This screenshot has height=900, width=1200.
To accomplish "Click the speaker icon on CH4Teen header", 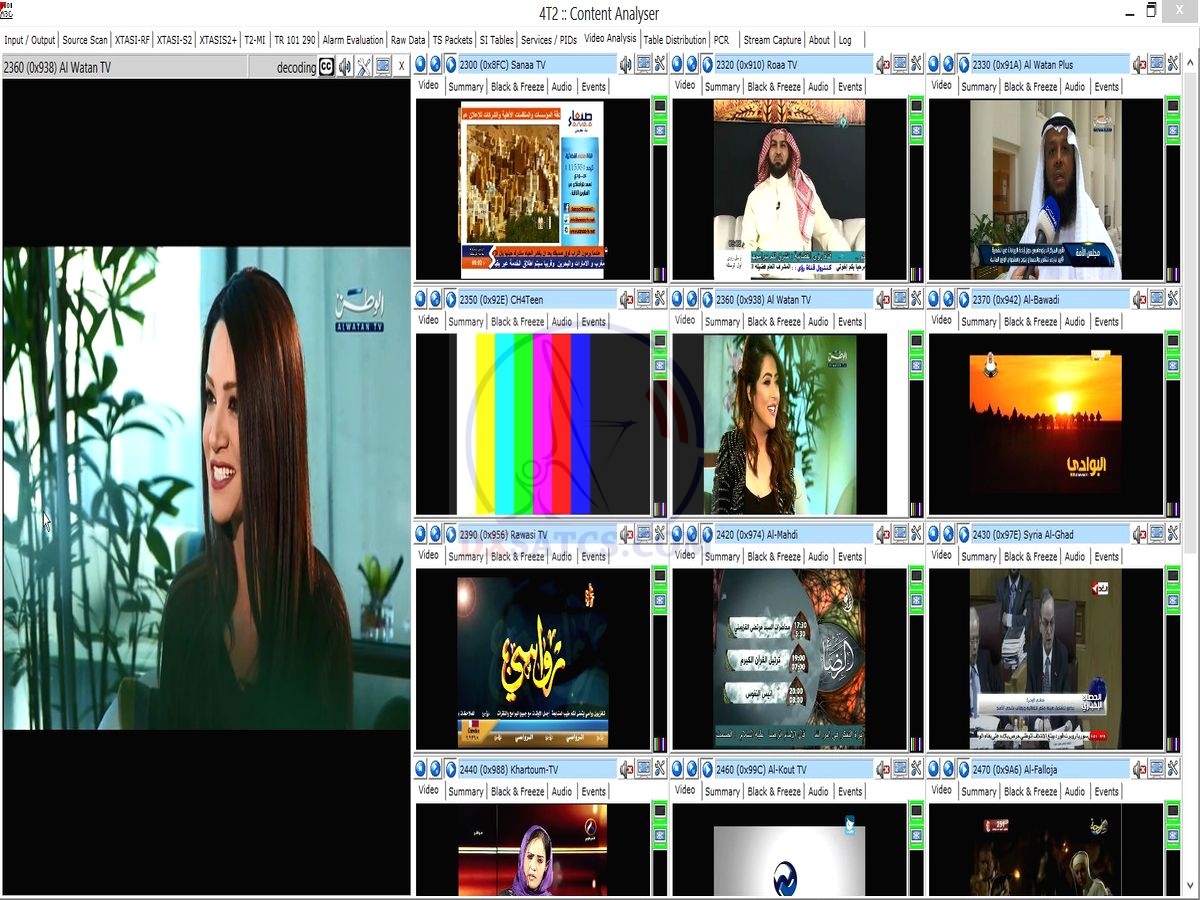I will 625,298.
